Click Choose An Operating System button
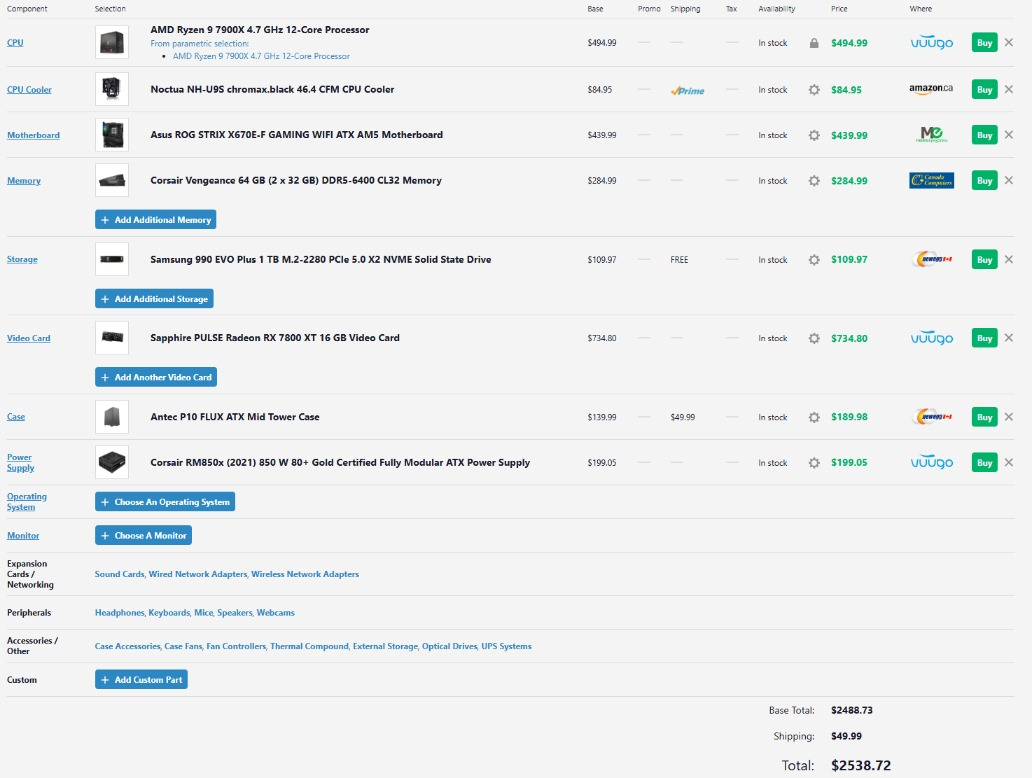The height and width of the screenshot is (778, 1032). click(165, 502)
